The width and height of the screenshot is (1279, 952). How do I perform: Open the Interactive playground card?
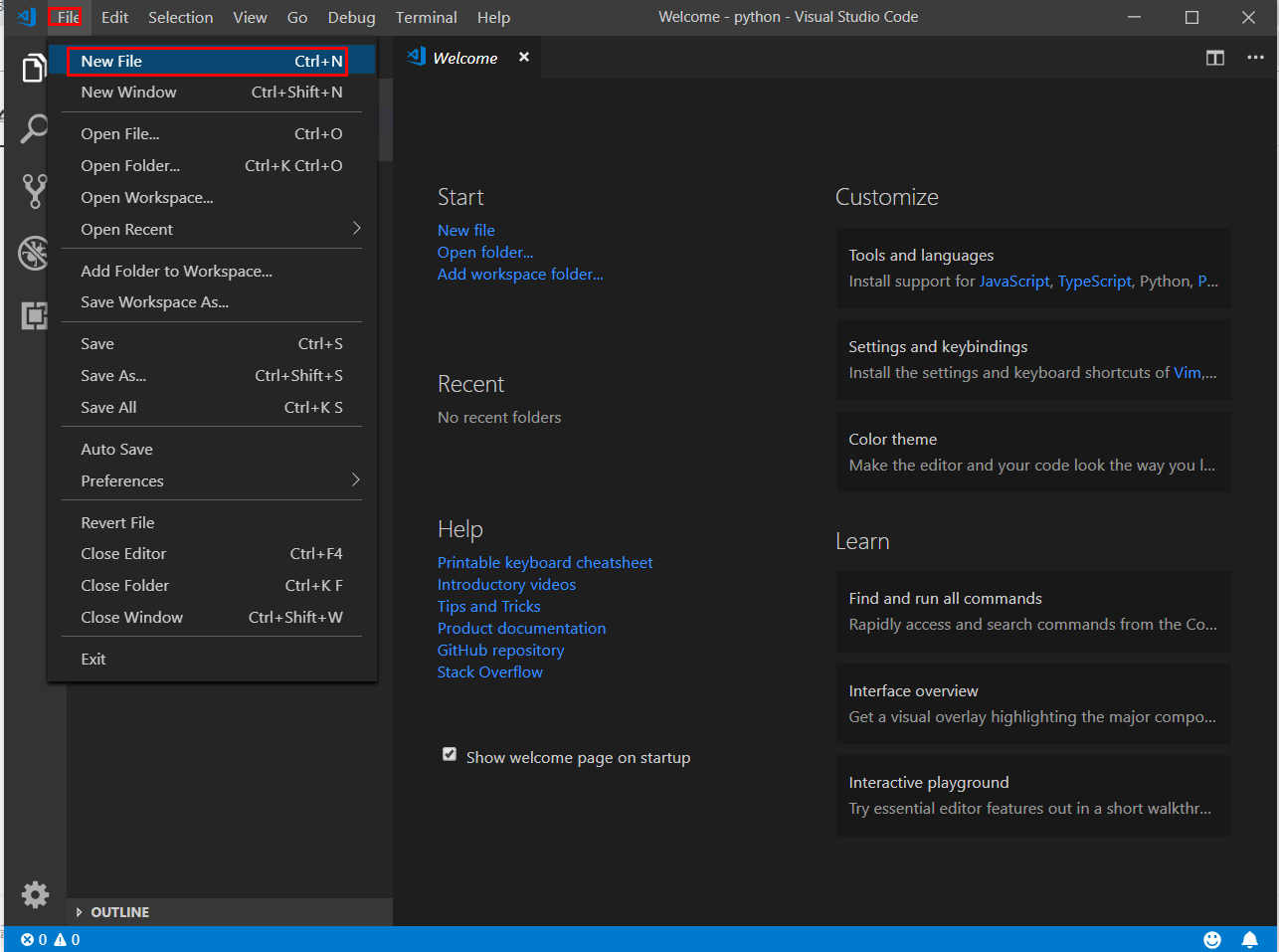[1033, 795]
